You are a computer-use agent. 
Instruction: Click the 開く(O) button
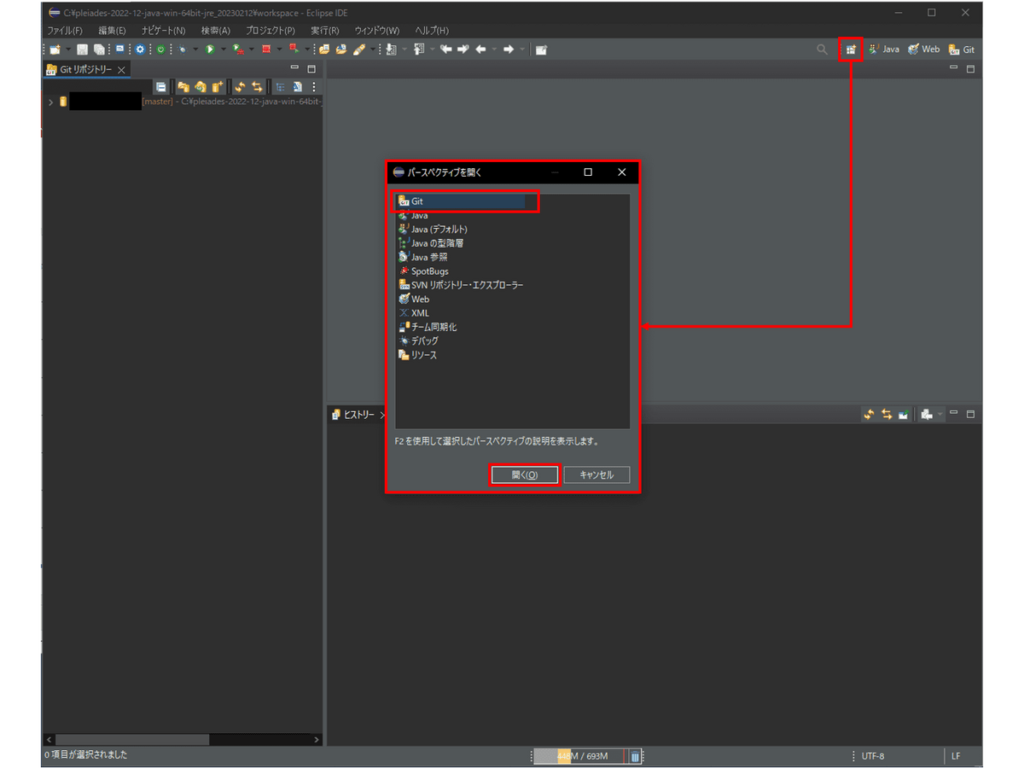(x=524, y=475)
